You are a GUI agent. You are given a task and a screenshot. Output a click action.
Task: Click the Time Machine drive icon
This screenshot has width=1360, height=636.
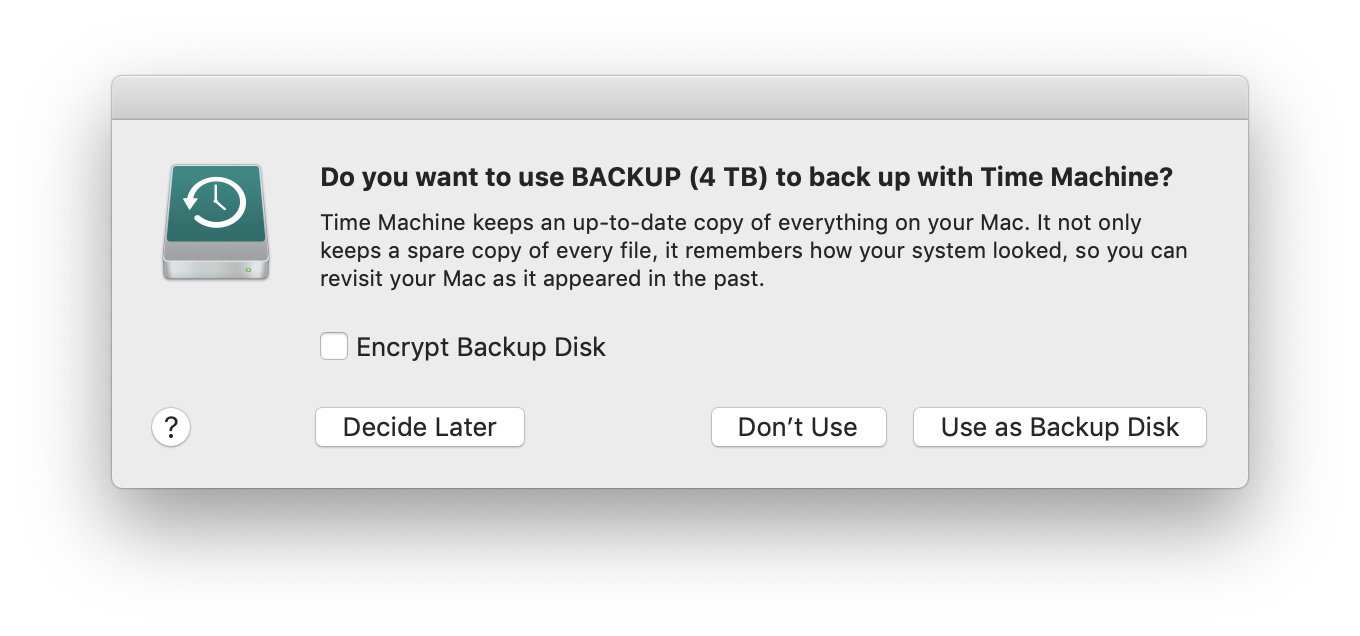(215, 222)
